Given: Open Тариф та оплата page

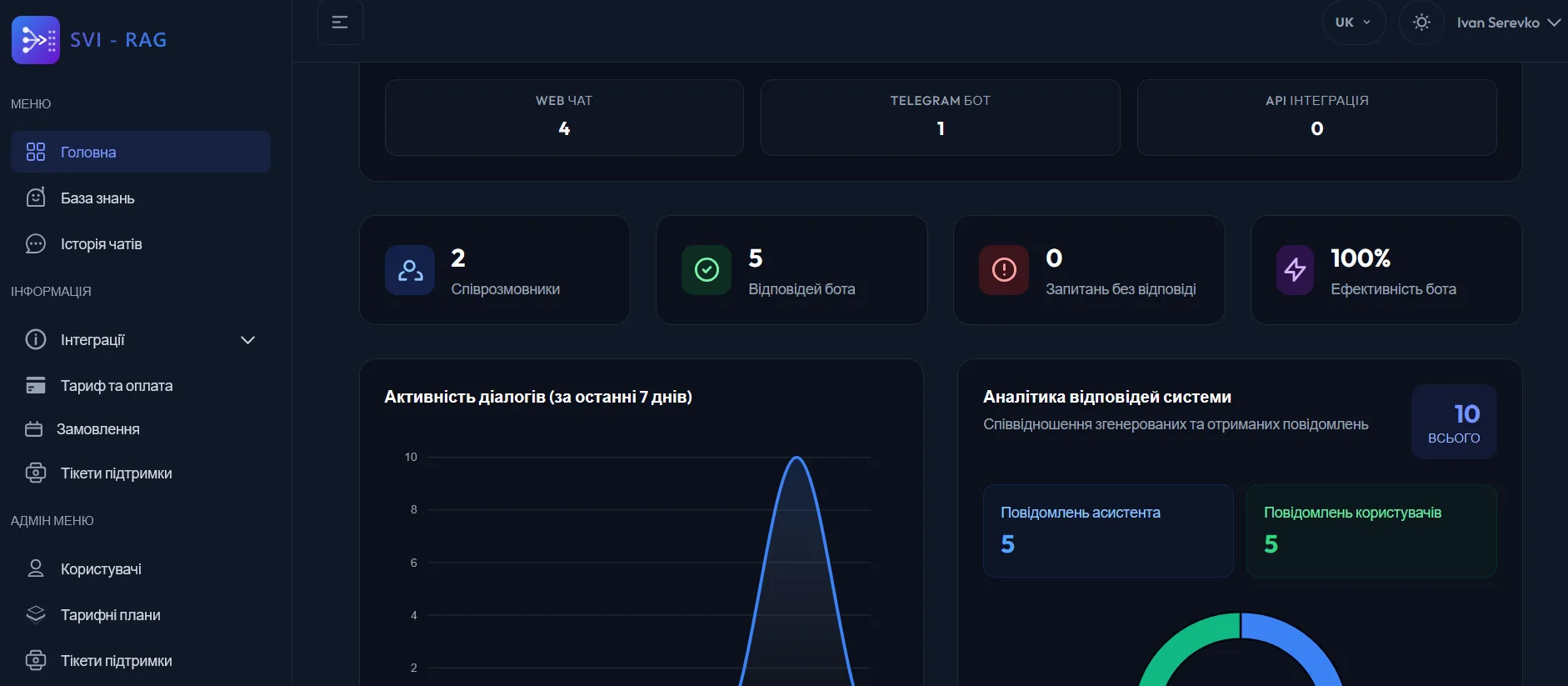Looking at the screenshot, I should pos(141,386).
